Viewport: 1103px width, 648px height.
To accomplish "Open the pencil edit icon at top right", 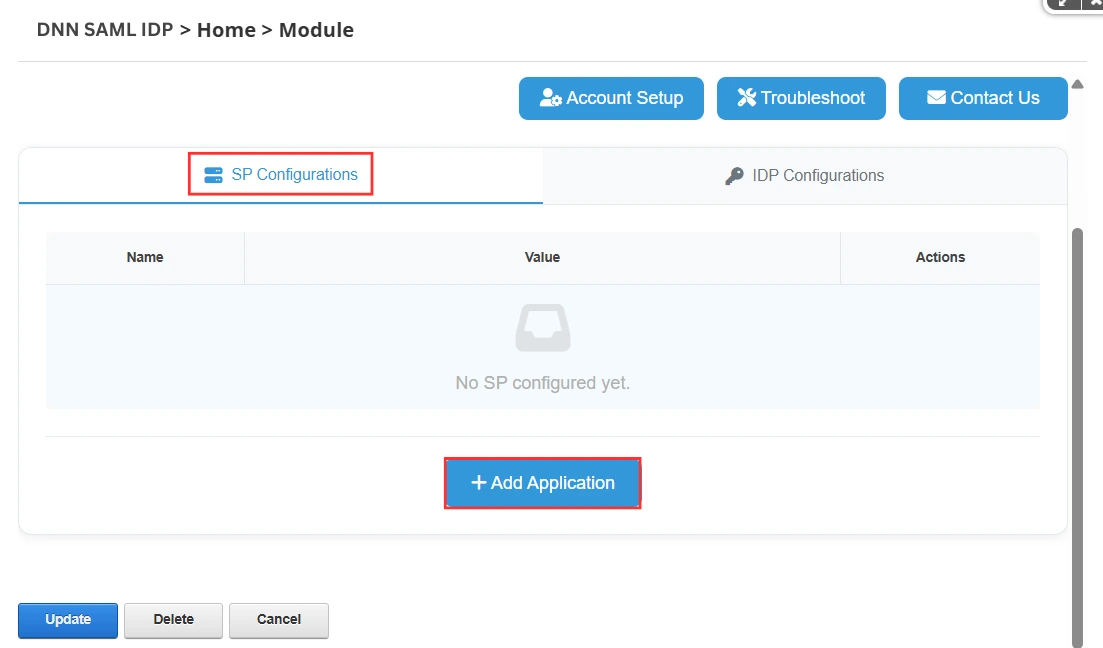I will (1062, 4).
